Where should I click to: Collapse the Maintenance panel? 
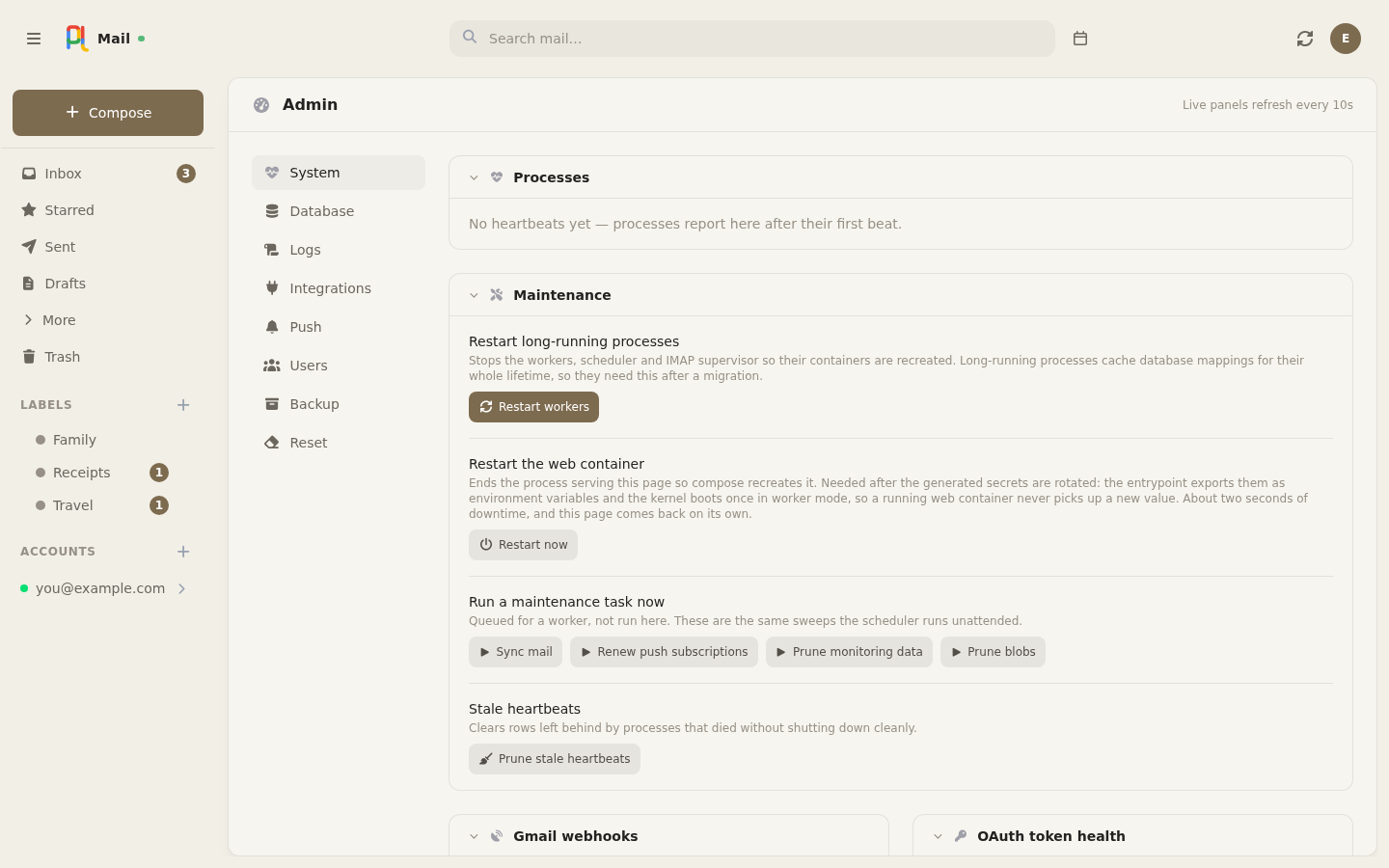474,295
